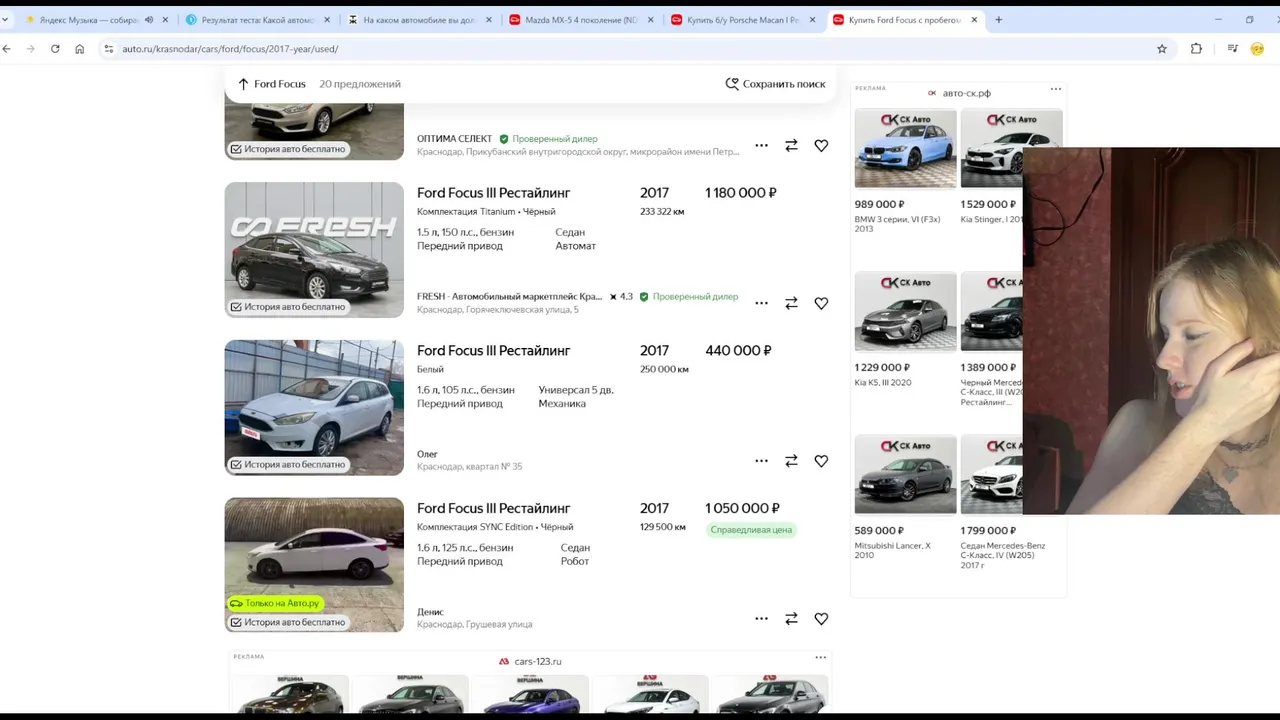Viewport: 1280px width, 720px height.
Task: Open the media controls toolbar icon
Action: pos(1232,49)
